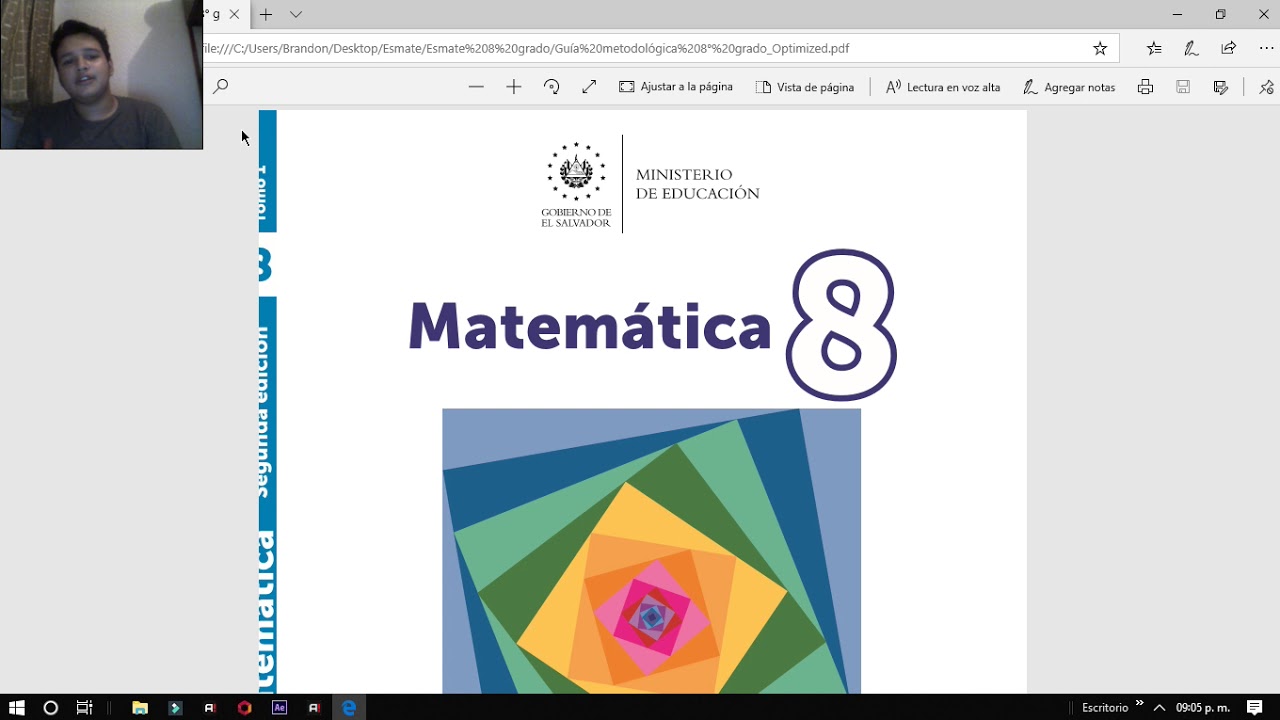Screen dimensions: 1280x720
Task: Expand the Escritorio toolbar chevron
Action: pyautogui.click(x=1139, y=703)
